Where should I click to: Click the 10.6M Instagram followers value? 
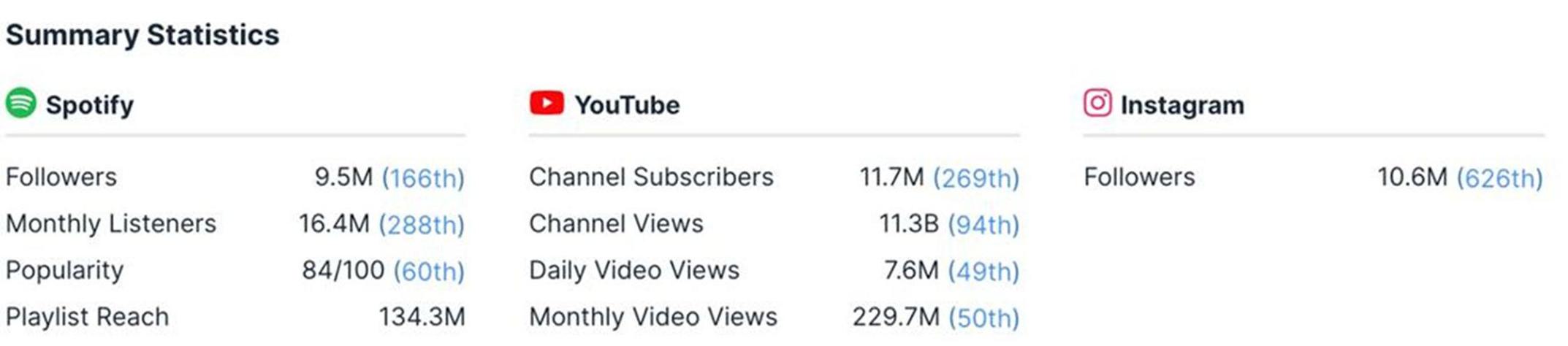point(1412,177)
